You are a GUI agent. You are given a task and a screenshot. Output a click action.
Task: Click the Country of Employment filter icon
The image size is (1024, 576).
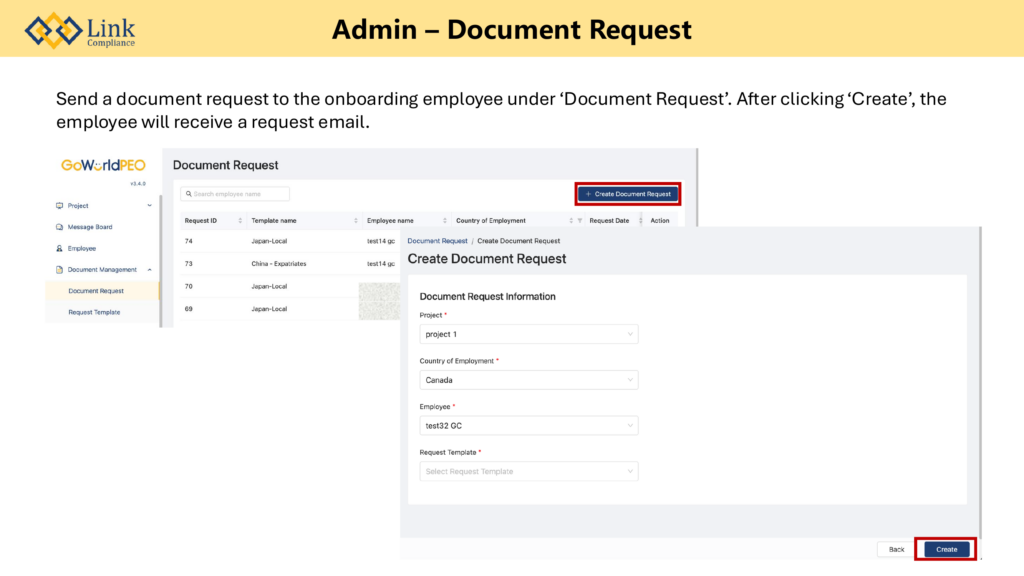(580, 221)
